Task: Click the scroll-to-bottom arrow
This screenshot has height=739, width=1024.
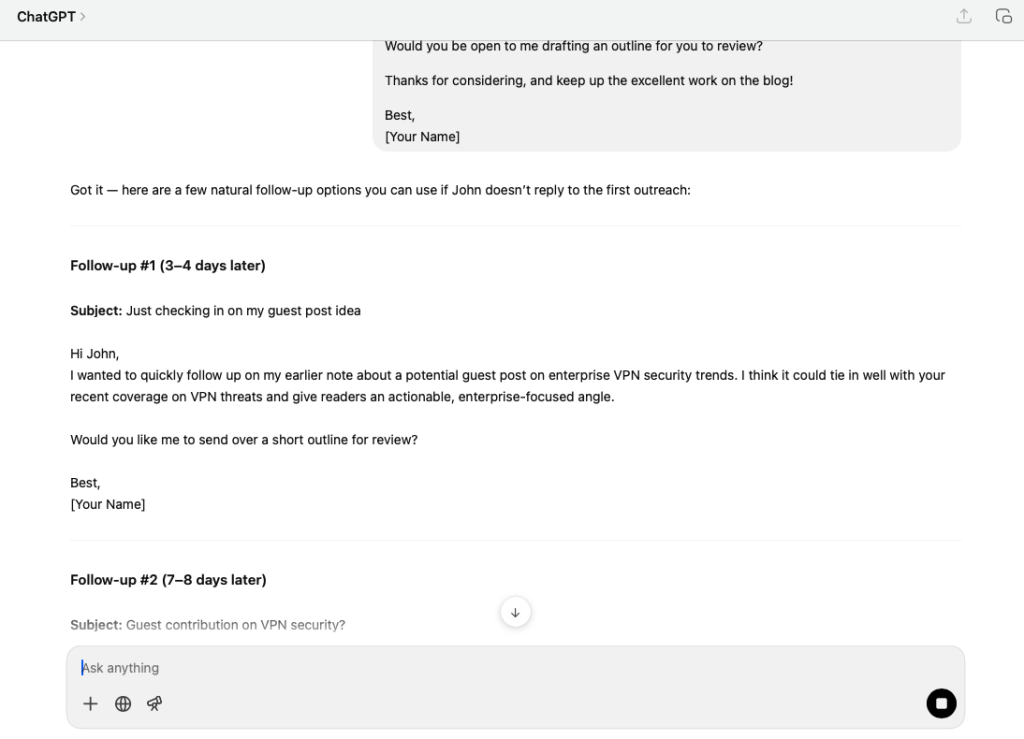Action: pyautogui.click(x=515, y=612)
